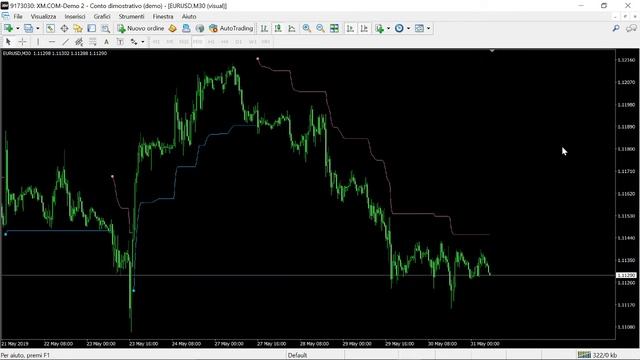The image size is (640, 360).
Task: Click the Nuovo ordine button
Action: point(140,28)
